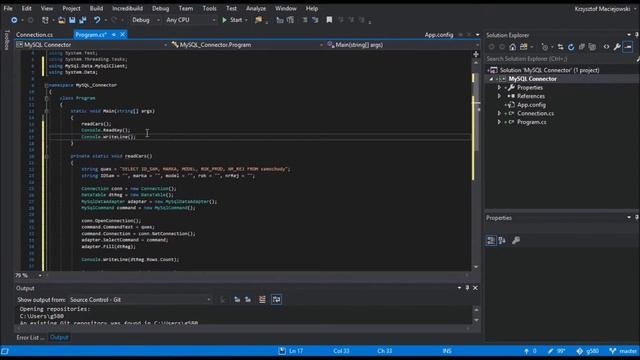
Task: Expand the Connection.cs tree node
Action: click(499, 113)
